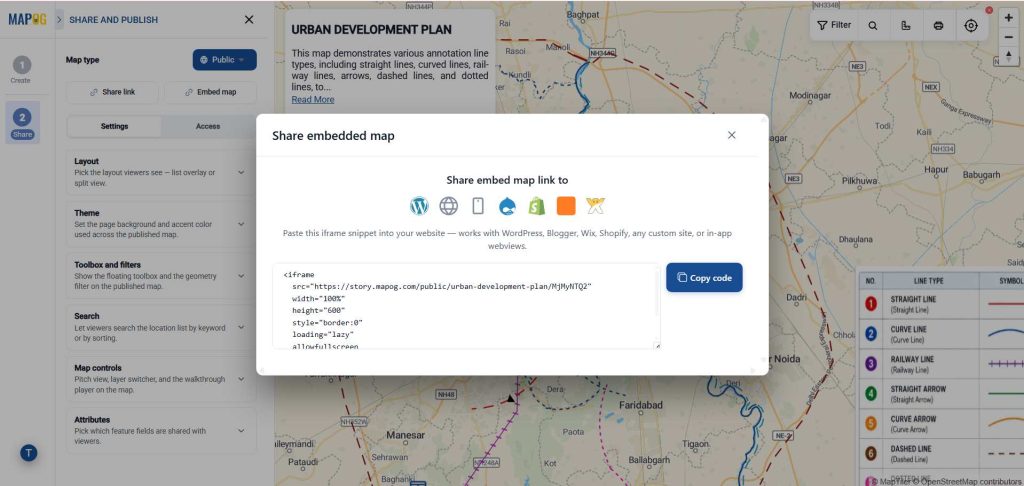
Task: Click the MAPOG logo
Action: (27, 20)
